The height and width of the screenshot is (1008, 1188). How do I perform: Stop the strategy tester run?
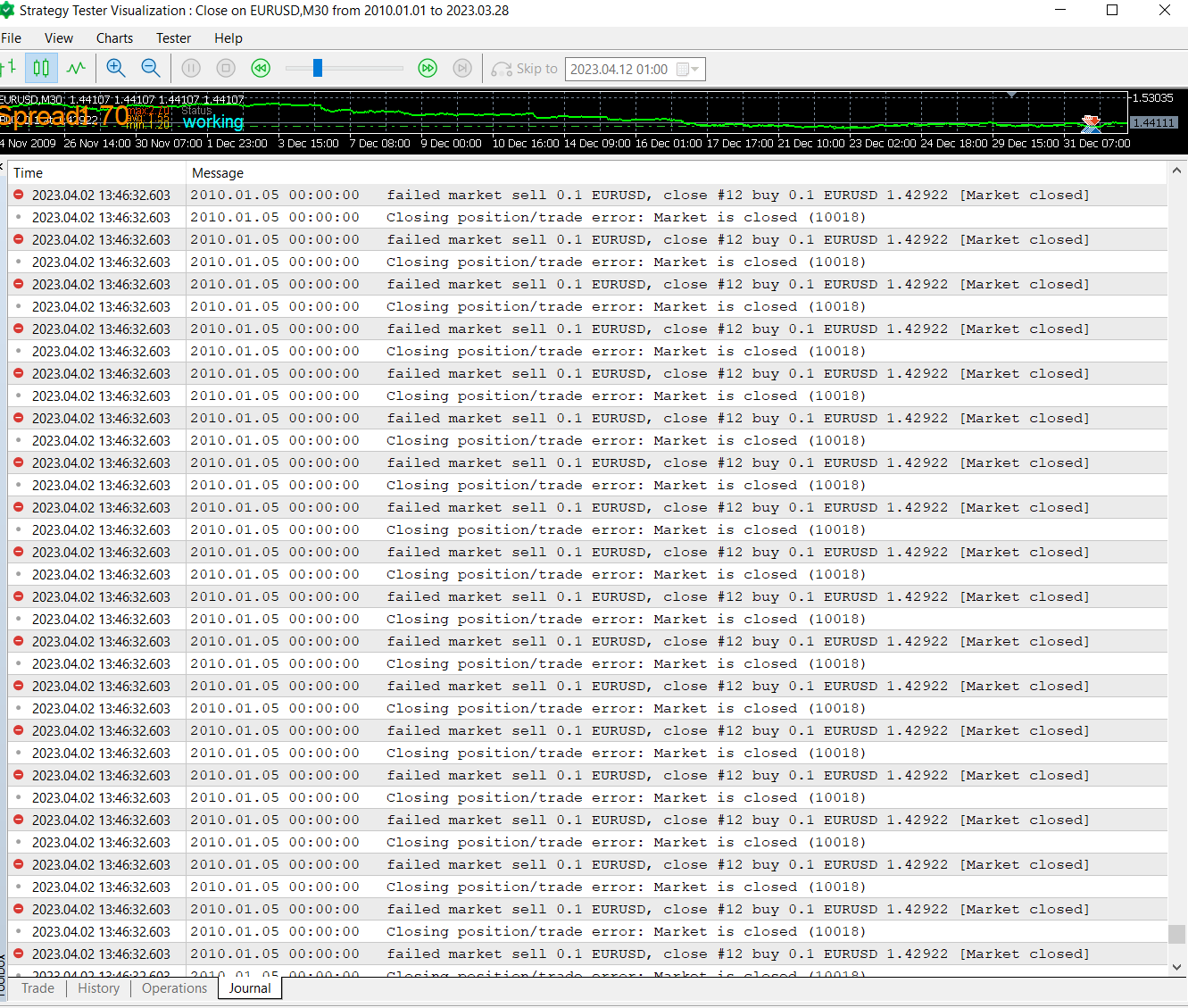226,68
